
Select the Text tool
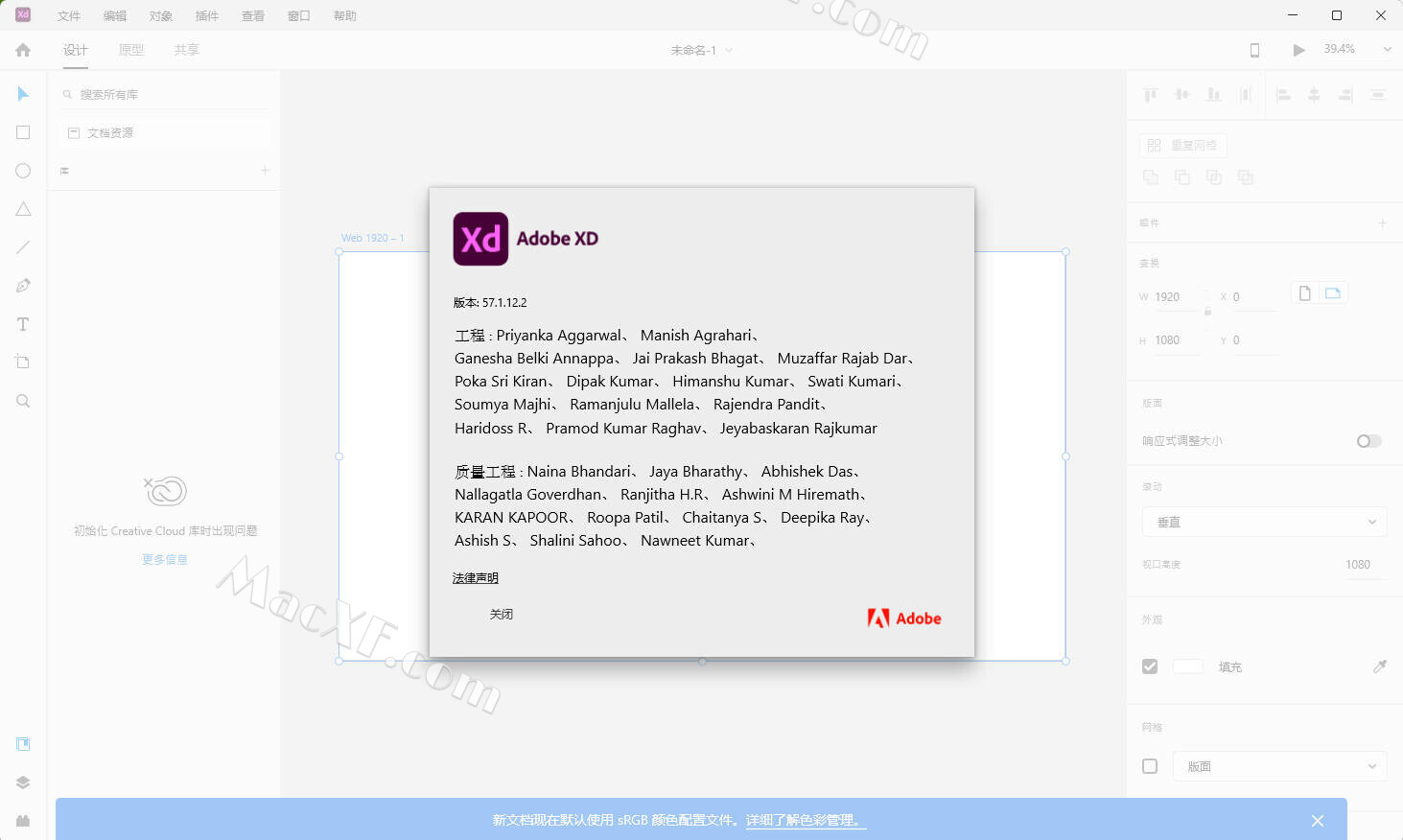(23, 324)
